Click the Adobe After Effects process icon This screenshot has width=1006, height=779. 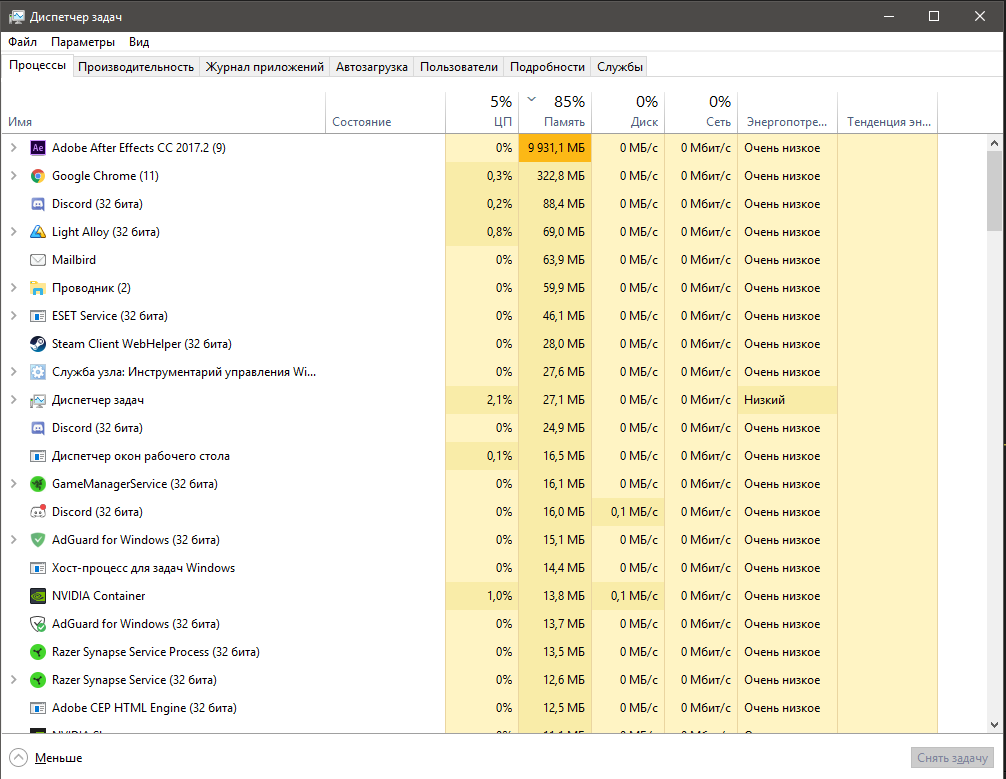click(38, 148)
